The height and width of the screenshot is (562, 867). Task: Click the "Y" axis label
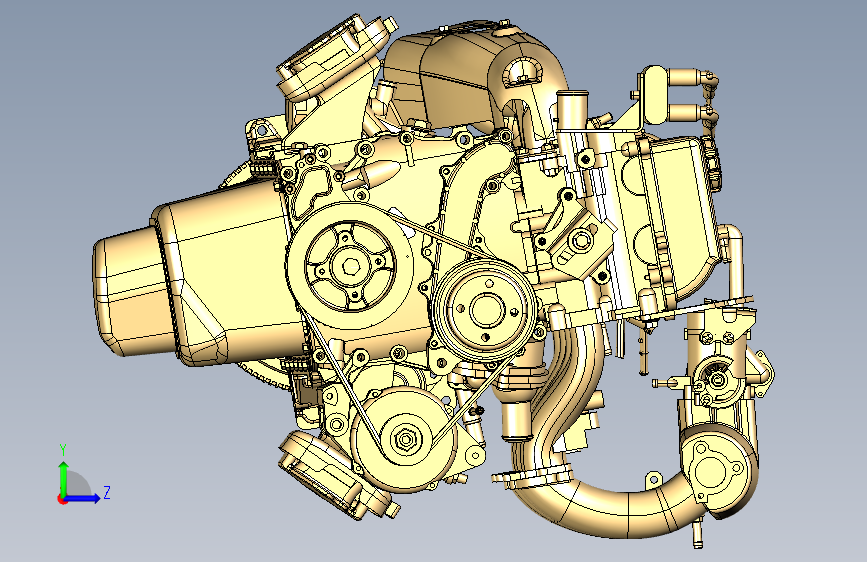tap(63, 450)
